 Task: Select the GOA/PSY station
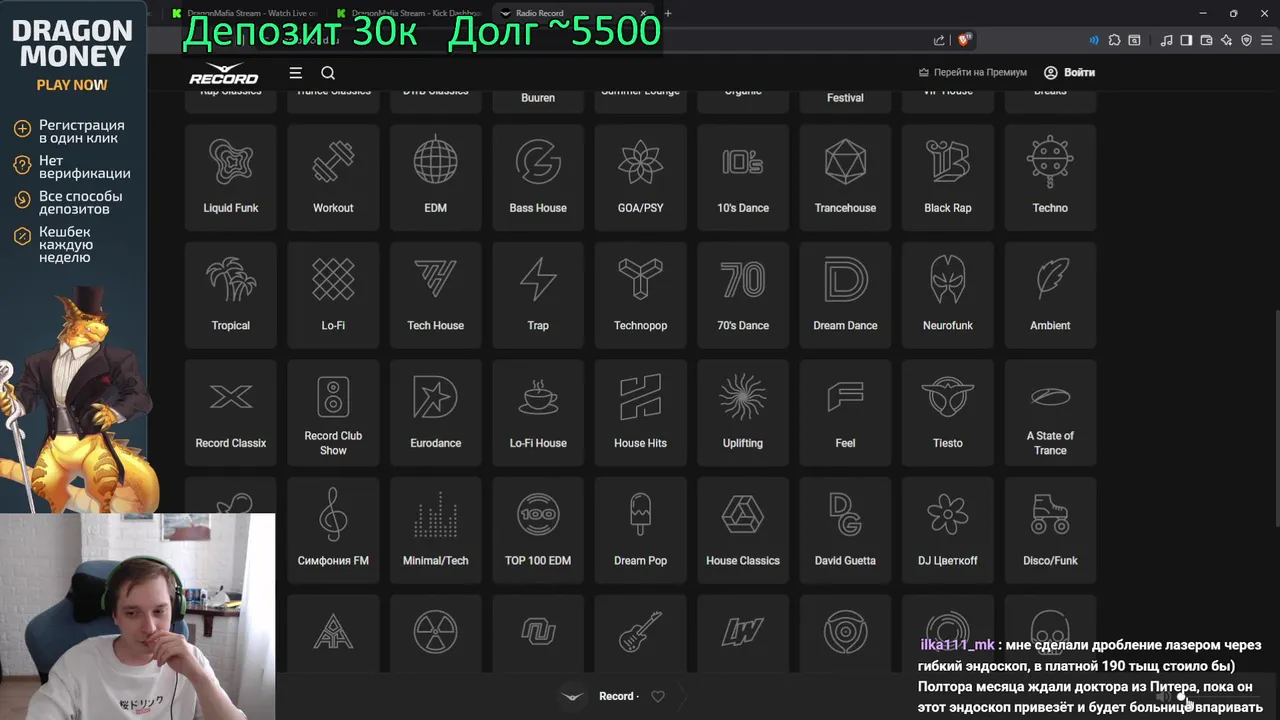[x=641, y=177]
